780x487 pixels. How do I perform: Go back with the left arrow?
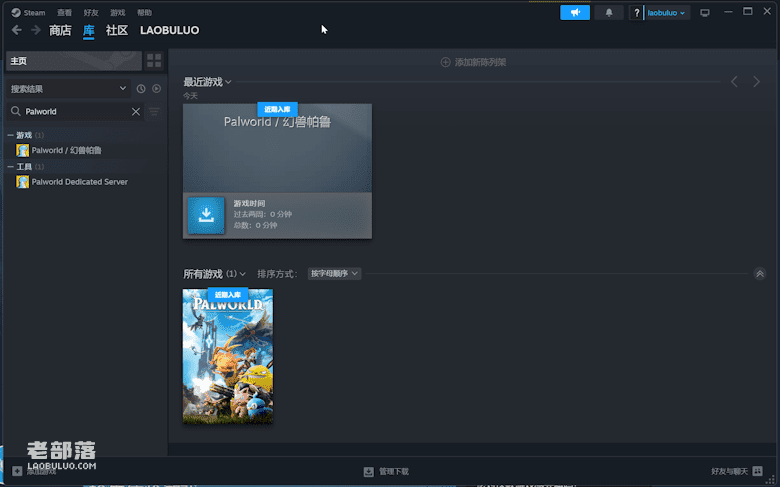pyautogui.click(x=17, y=30)
